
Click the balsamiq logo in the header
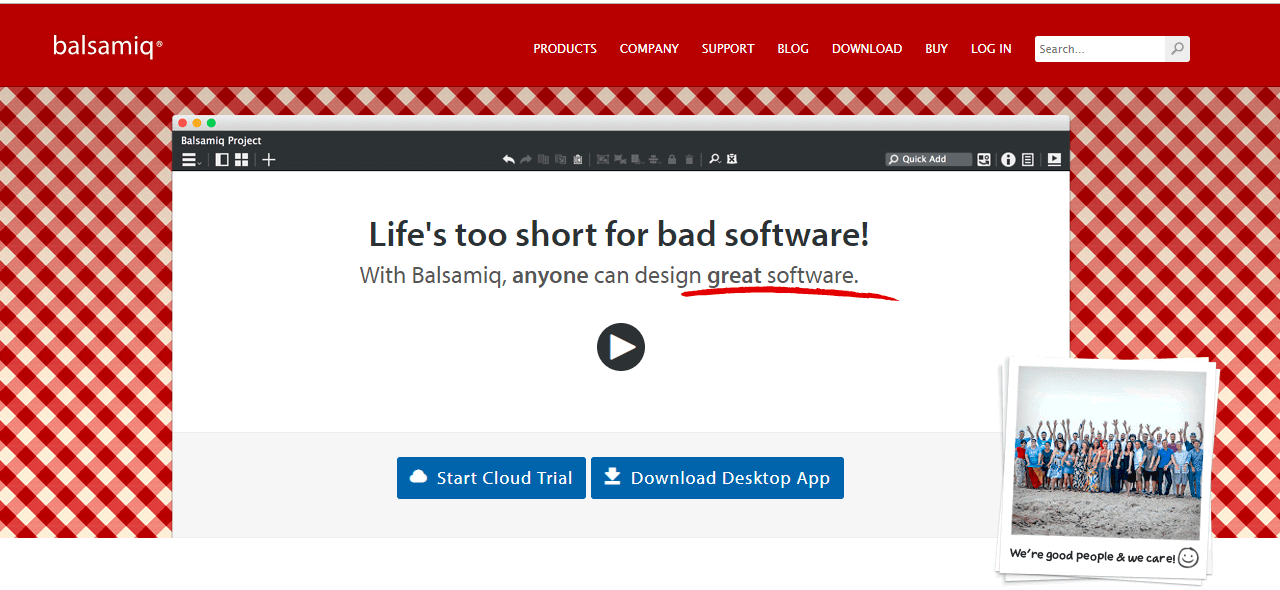click(107, 46)
